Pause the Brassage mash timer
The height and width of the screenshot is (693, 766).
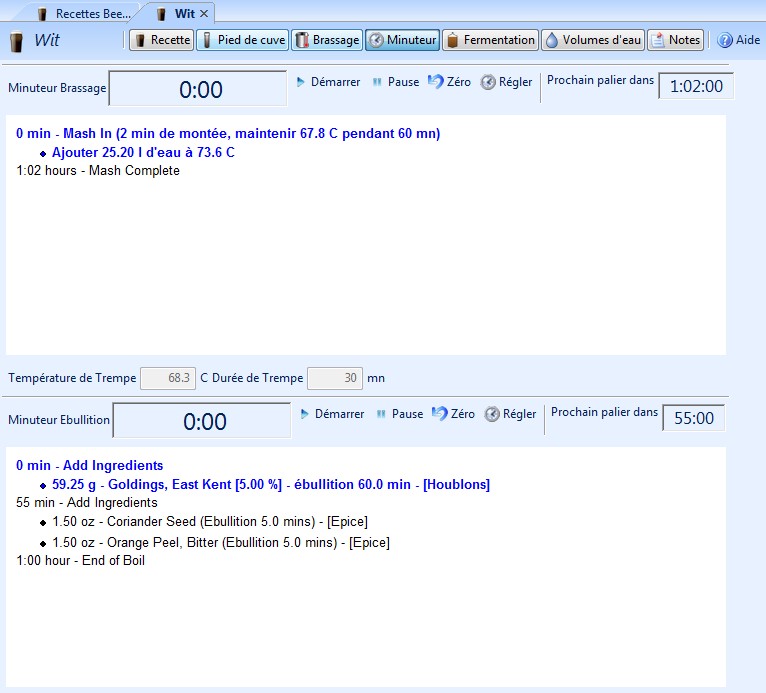395,82
